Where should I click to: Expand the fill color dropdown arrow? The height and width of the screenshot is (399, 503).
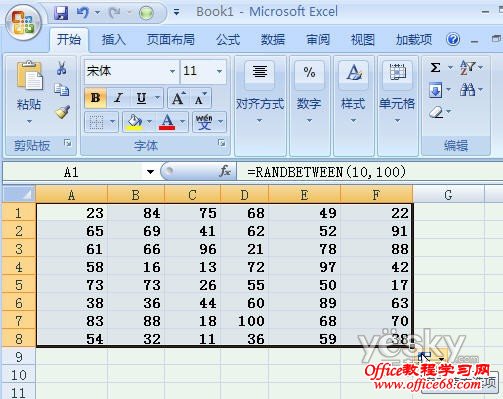pyautogui.click(x=149, y=122)
